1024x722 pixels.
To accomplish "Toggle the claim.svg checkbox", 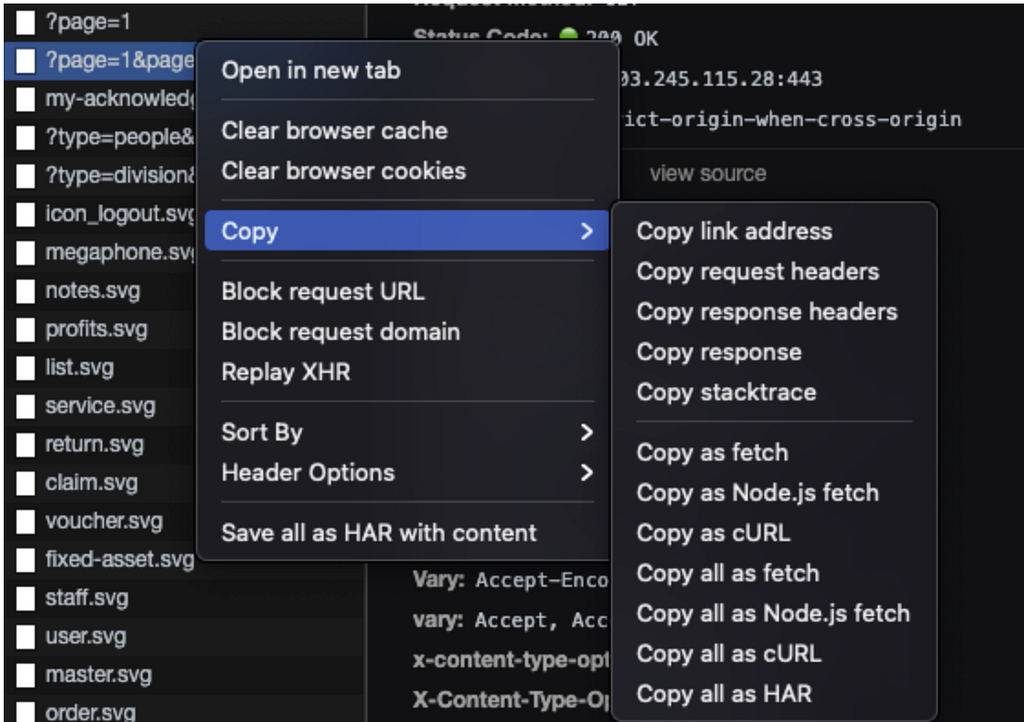I will pos(25,483).
